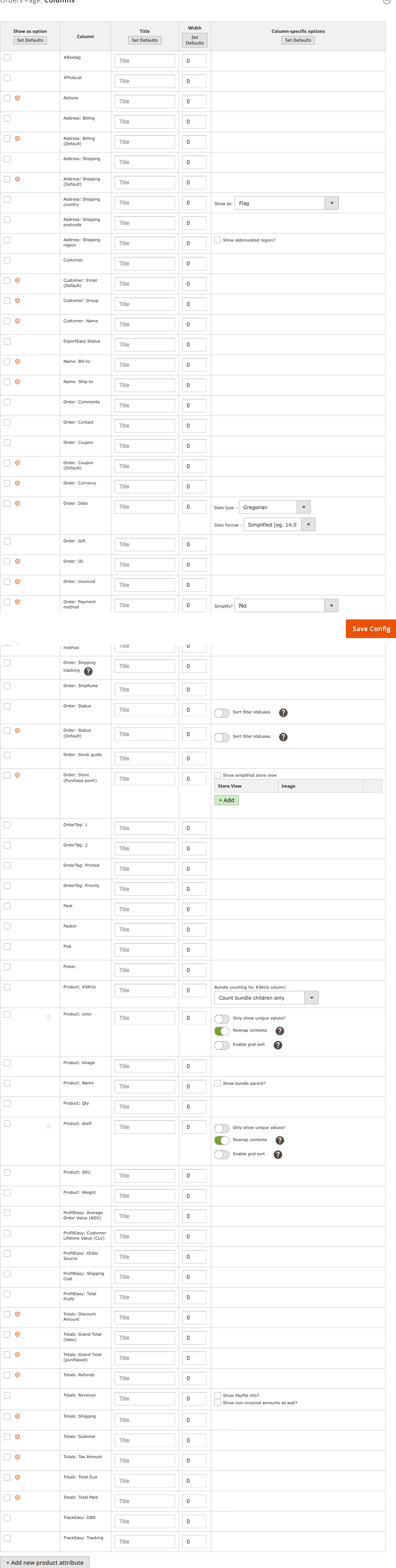The height and width of the screenshot is (1568, 396).
Task: Open Enable grid sort help in Product: shelf row
Action: pos(278,1155)
